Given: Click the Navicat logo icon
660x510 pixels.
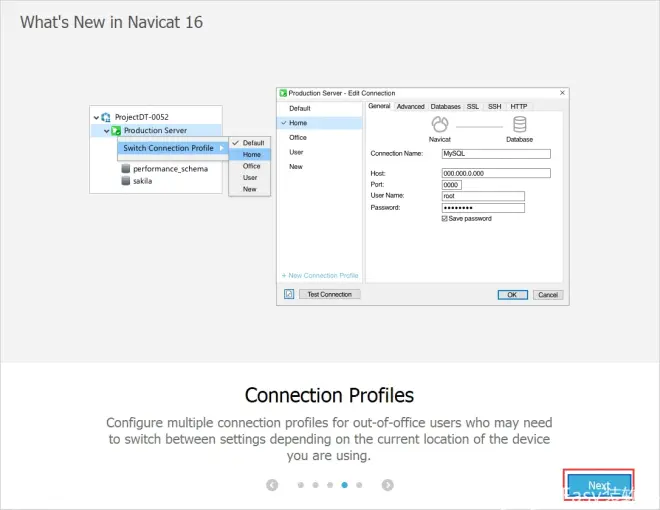Looking at the screenshot, I should point(440,125).
